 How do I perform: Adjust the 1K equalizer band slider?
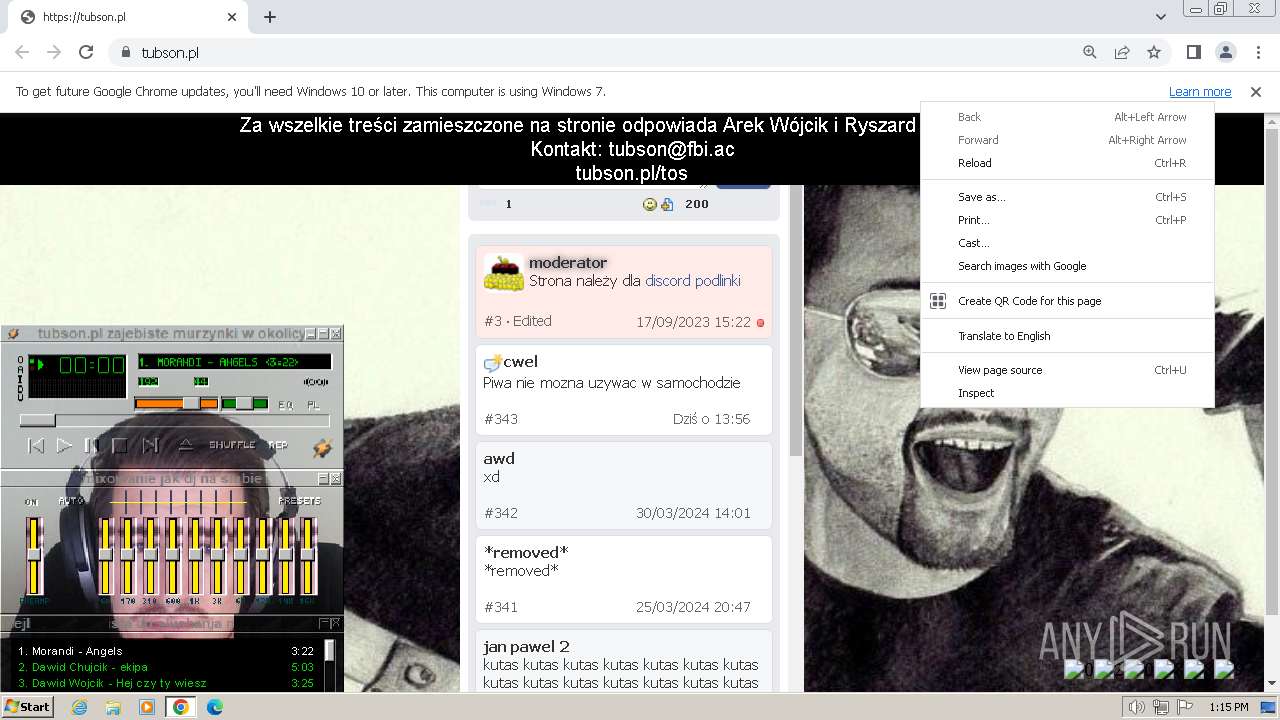pos(195,555)
